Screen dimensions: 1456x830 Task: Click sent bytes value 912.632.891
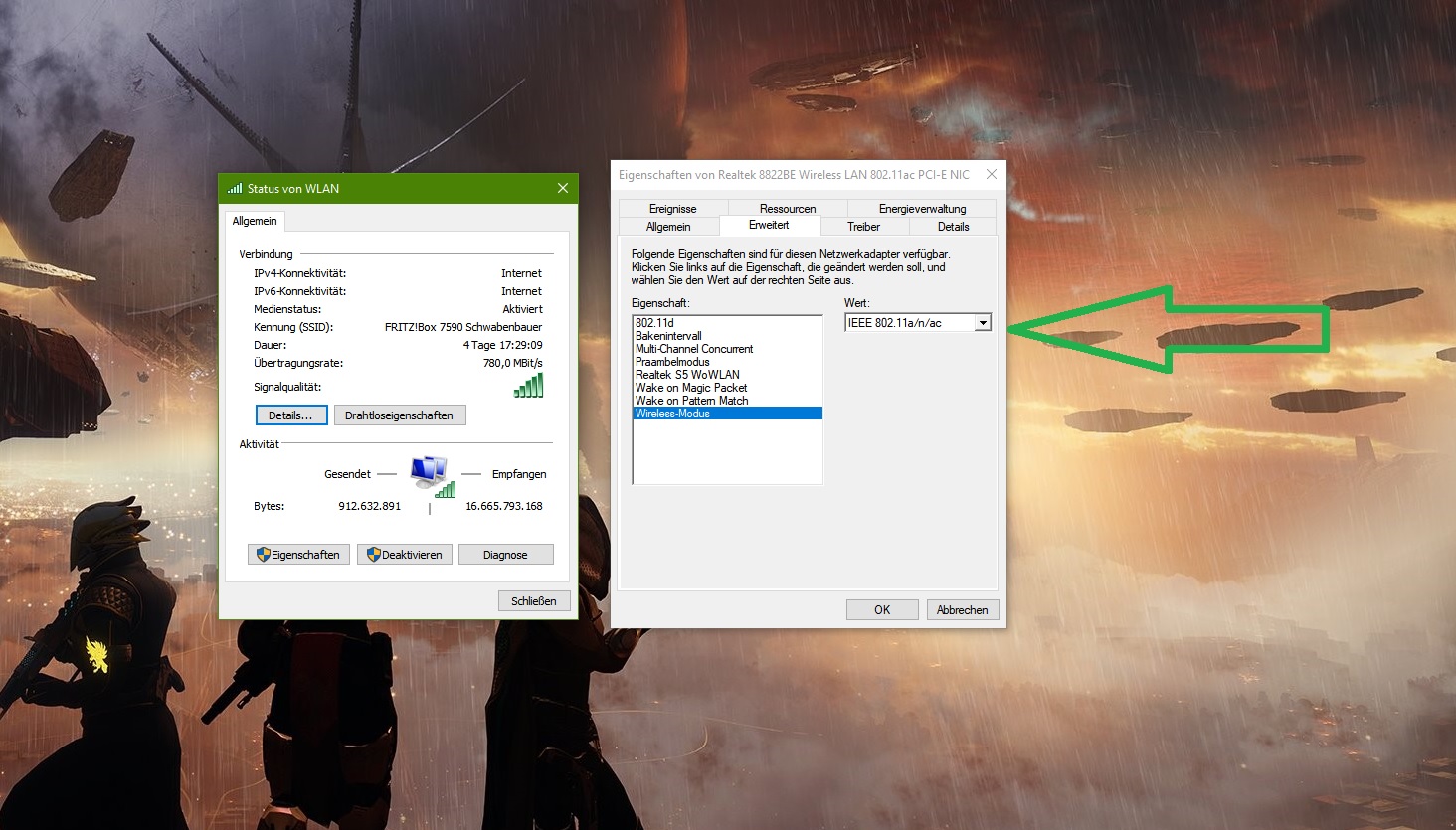370,506
